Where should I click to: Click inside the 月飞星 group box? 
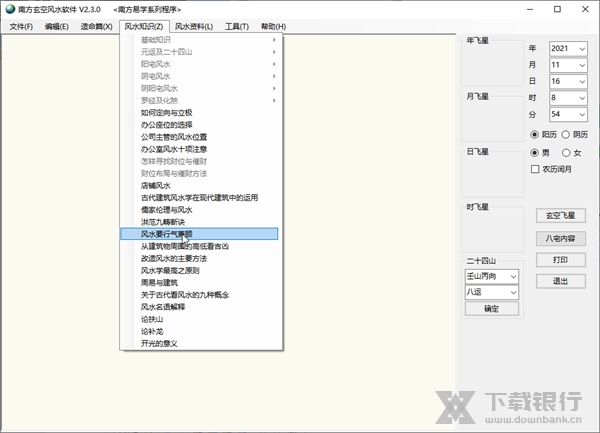pos(492,119)
